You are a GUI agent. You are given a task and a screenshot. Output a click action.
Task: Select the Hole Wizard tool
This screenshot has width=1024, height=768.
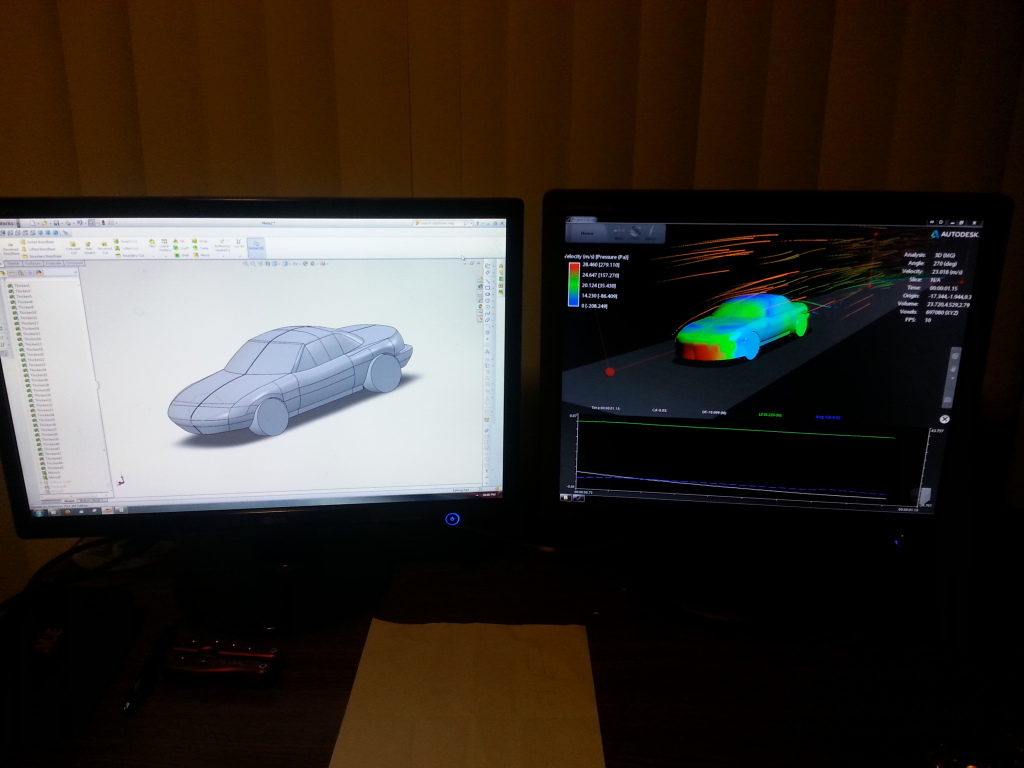pos(89,246)
